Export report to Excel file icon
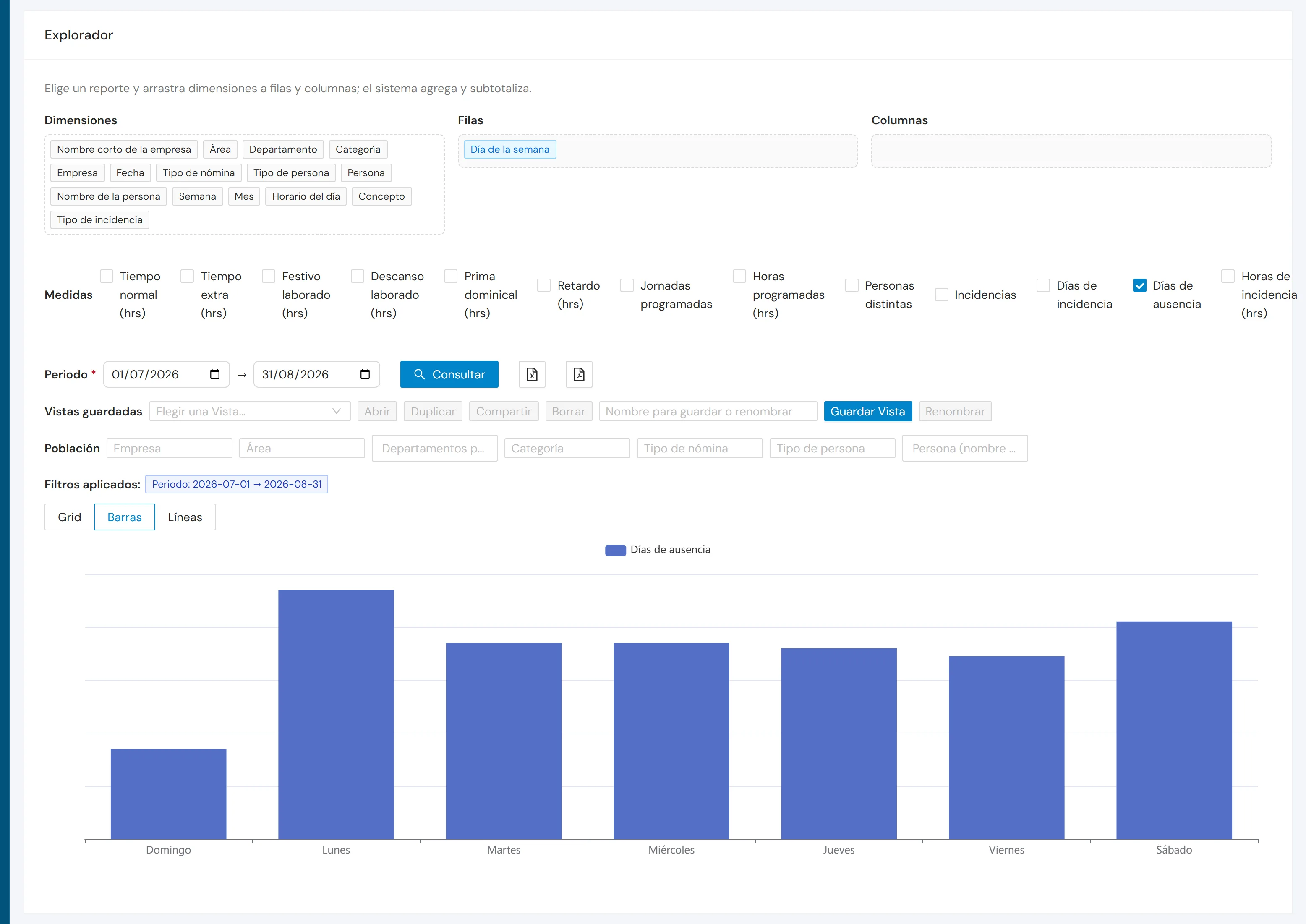 coord(531,374)
